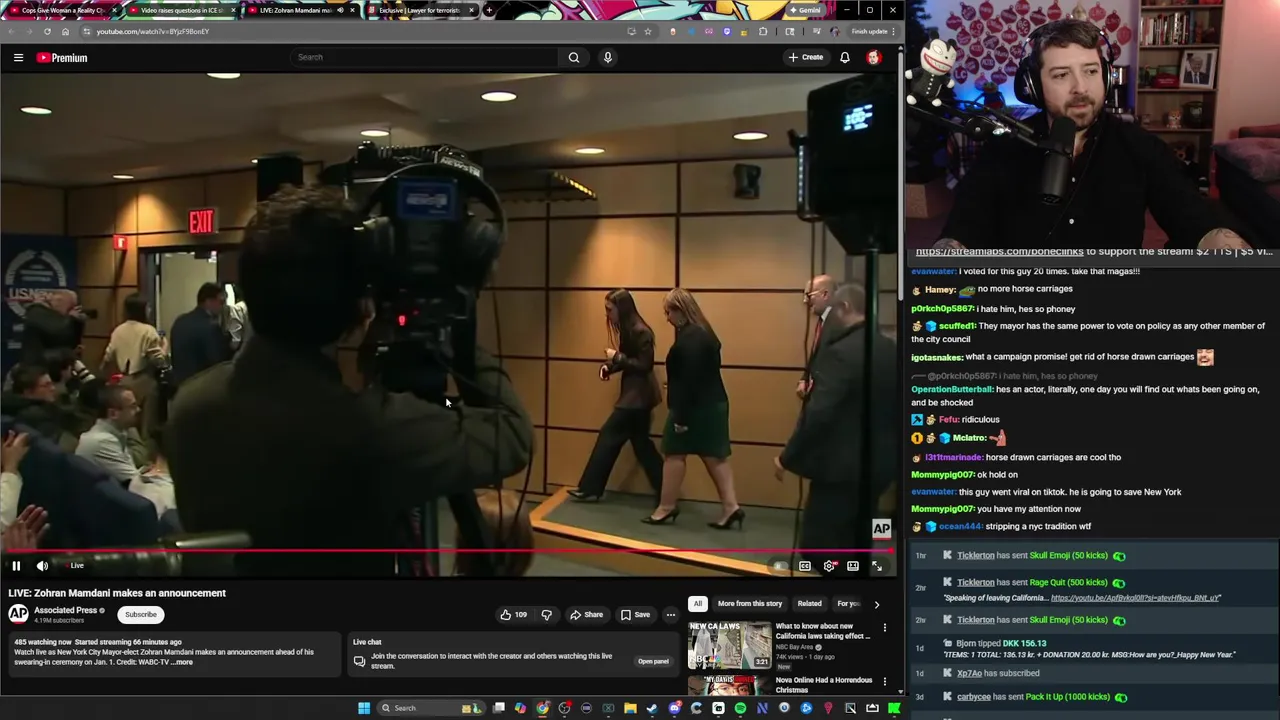Enter fullscreen video mode
This screenshot has width=1280, height=720.
click(877, 566)
